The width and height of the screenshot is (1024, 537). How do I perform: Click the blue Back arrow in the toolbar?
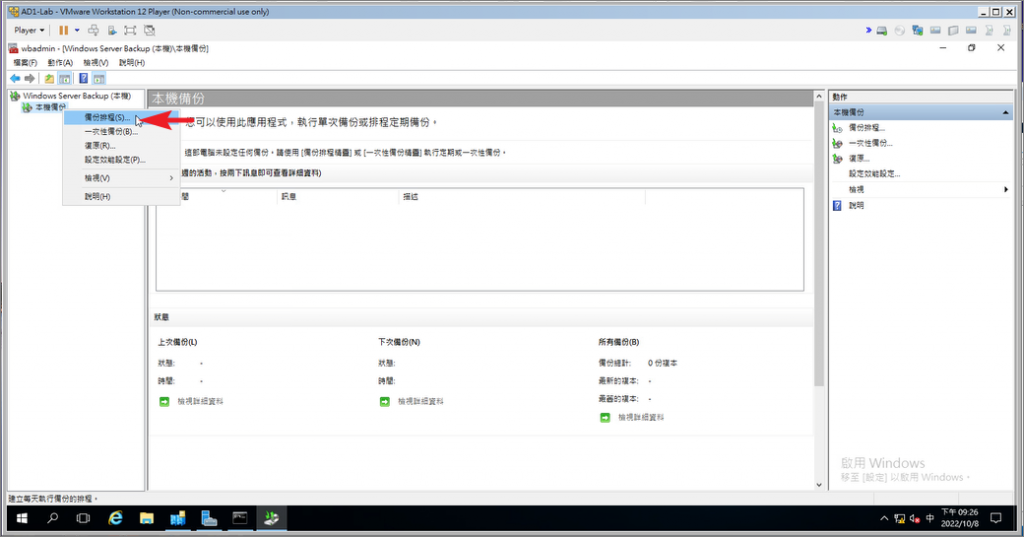[x=15, y=78]
